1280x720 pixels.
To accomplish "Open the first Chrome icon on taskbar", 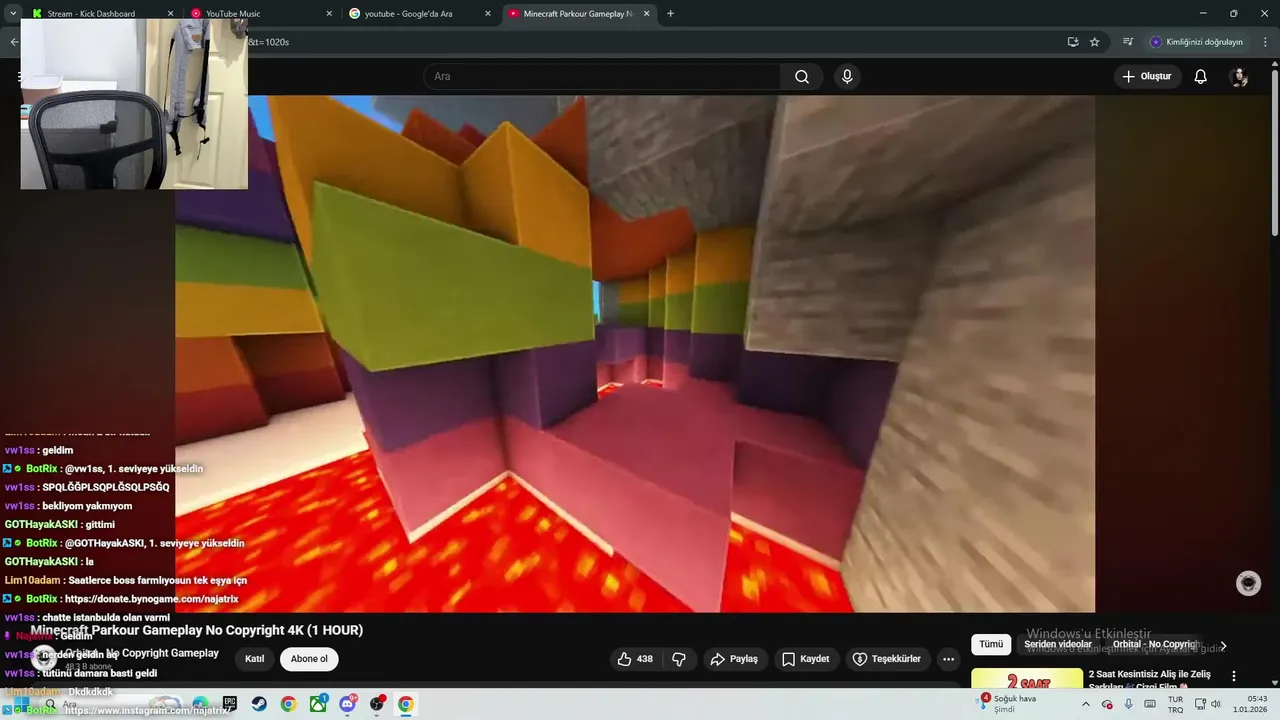I will coord(288,704).
